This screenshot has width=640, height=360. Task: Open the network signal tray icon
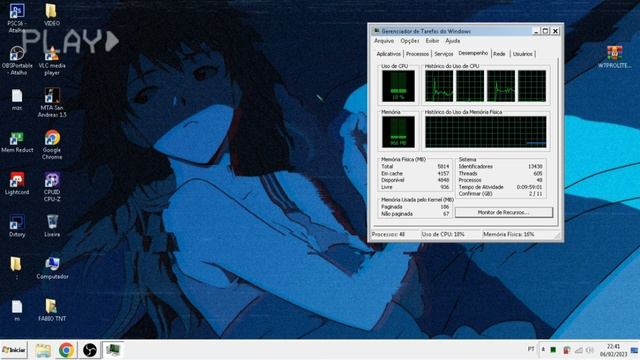[x=578, y=350]
